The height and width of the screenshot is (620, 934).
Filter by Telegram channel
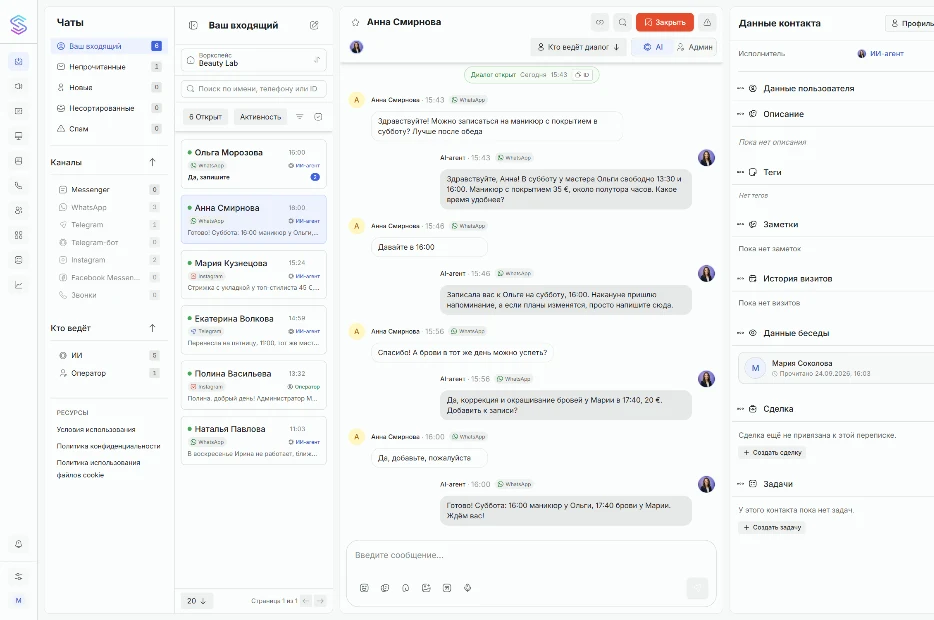coord(109,225)
